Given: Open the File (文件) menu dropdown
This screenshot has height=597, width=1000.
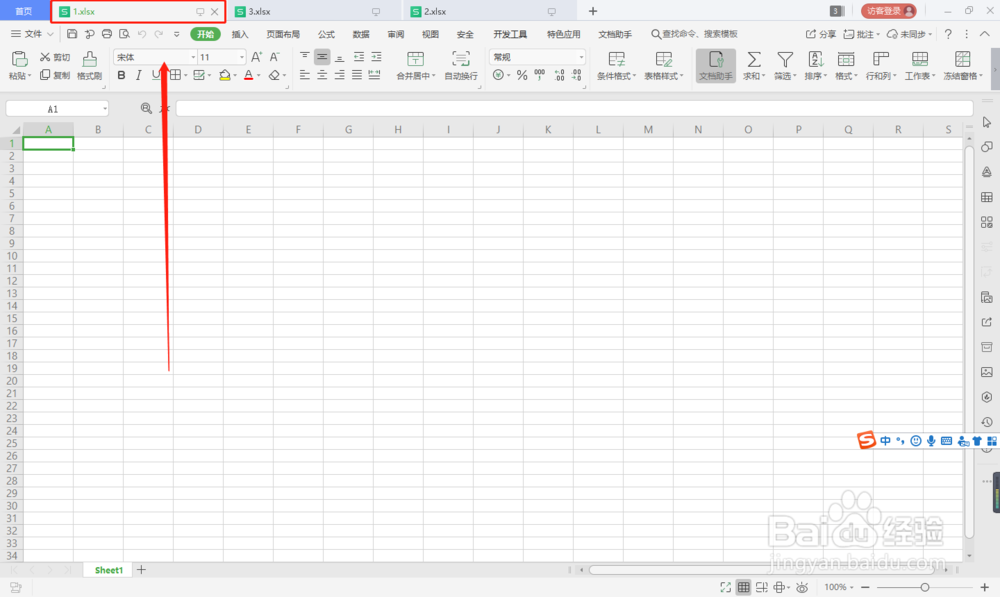Looking at the screenshot, I should pos(33,34).
